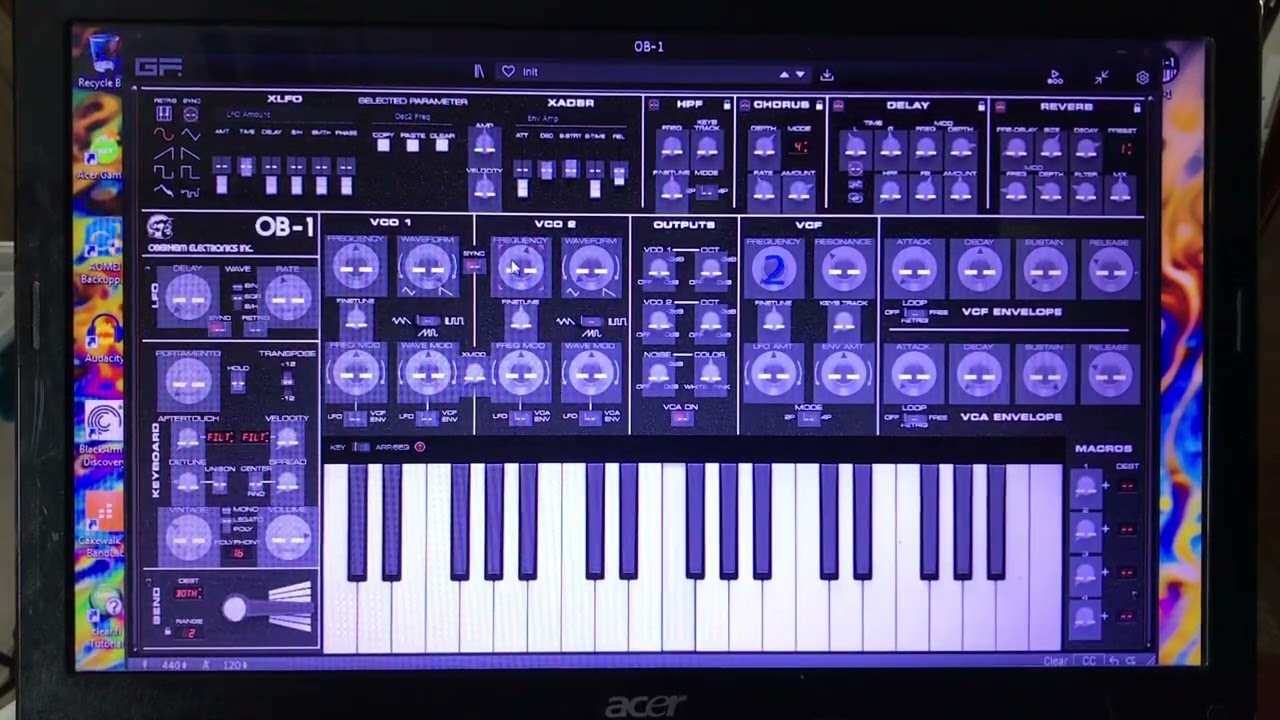Screen dimensions: 1280x720
Task: Click the shrink arrows icon in the top bar
Action: point(1101,77)
